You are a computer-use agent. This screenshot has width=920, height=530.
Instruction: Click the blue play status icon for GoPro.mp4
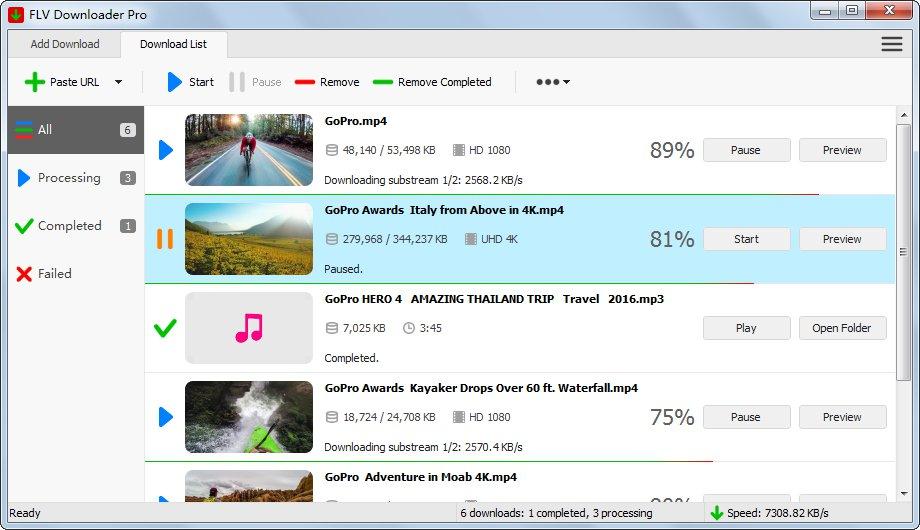click(166, 150)
